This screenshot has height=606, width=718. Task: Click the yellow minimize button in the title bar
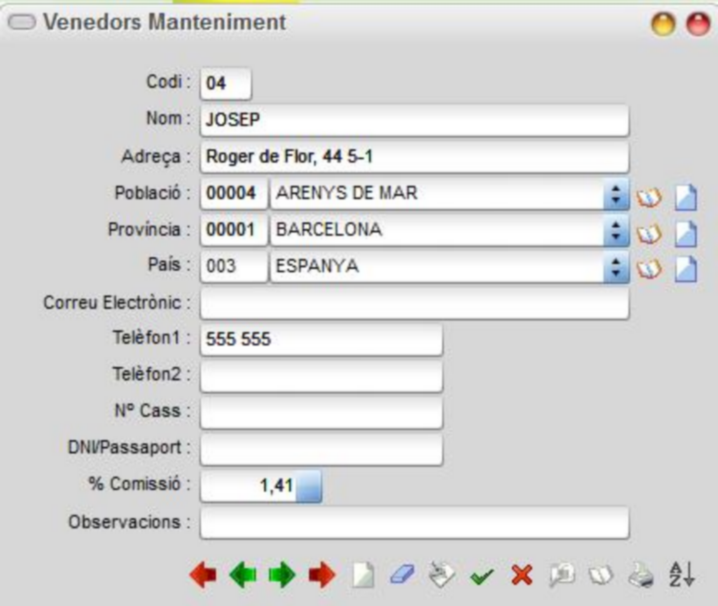[x=663, y=23]
